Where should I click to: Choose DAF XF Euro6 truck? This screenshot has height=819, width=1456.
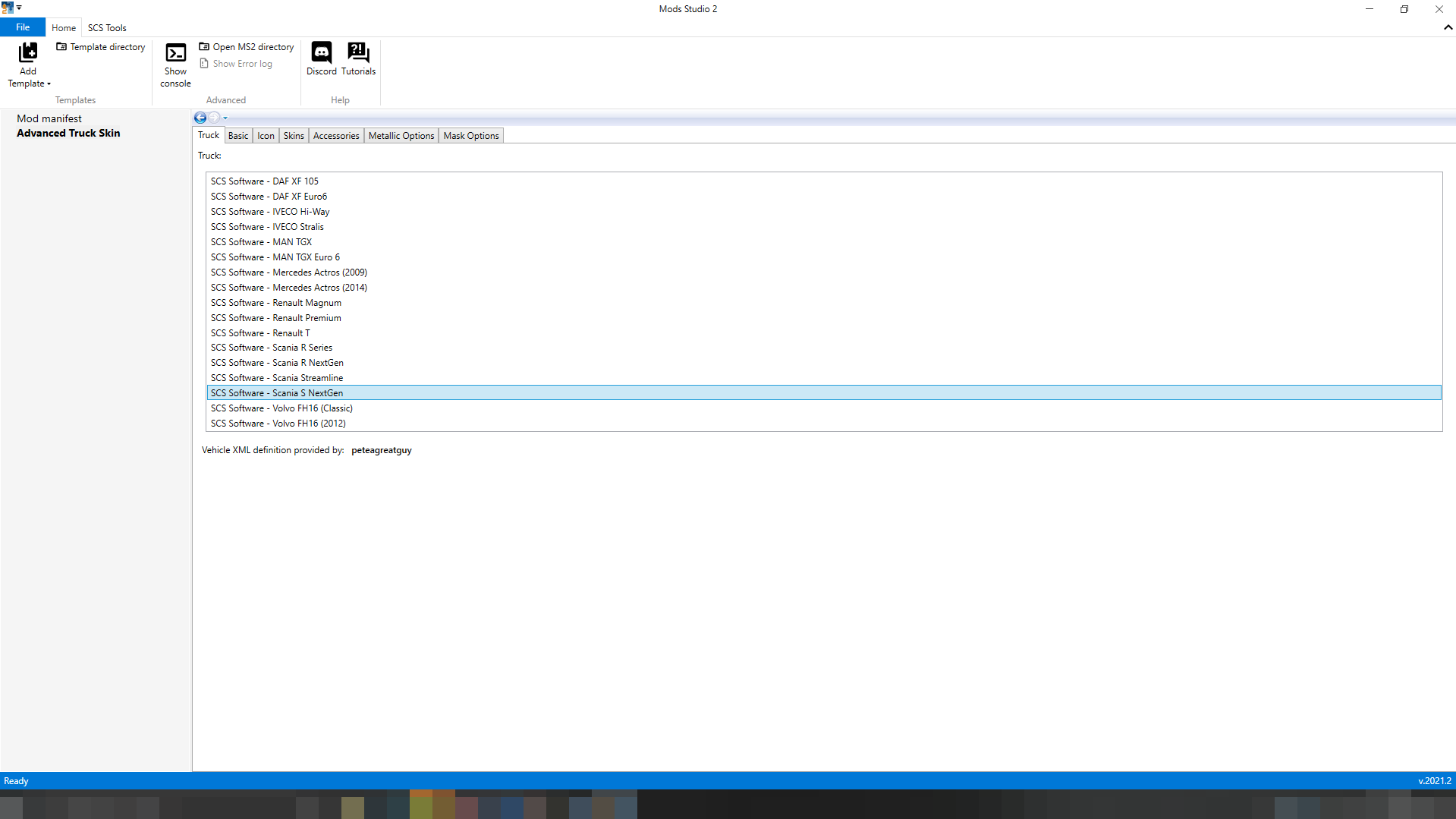click(824, 197)
